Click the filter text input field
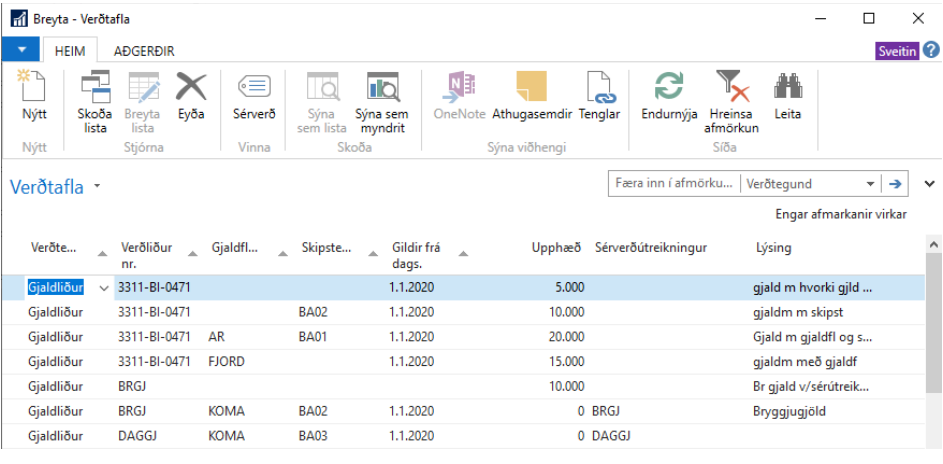Screen dimensions: 943x464 click(673, 184)
